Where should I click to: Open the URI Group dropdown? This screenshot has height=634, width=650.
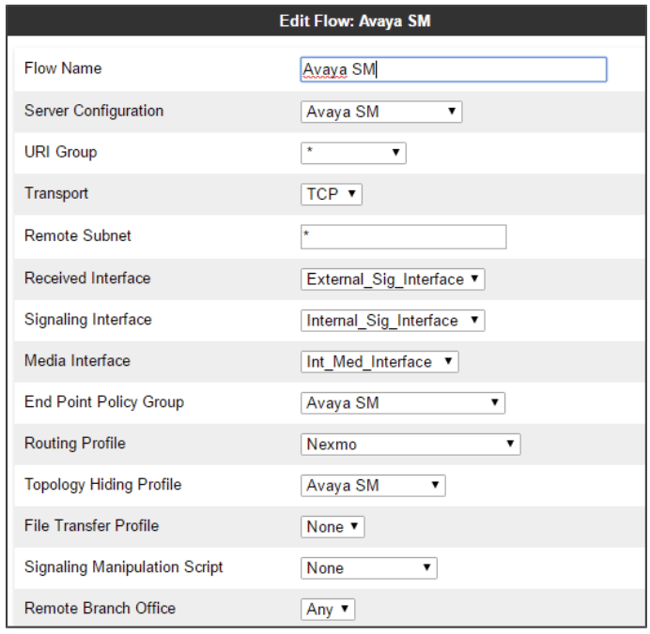tap(354, 153)
